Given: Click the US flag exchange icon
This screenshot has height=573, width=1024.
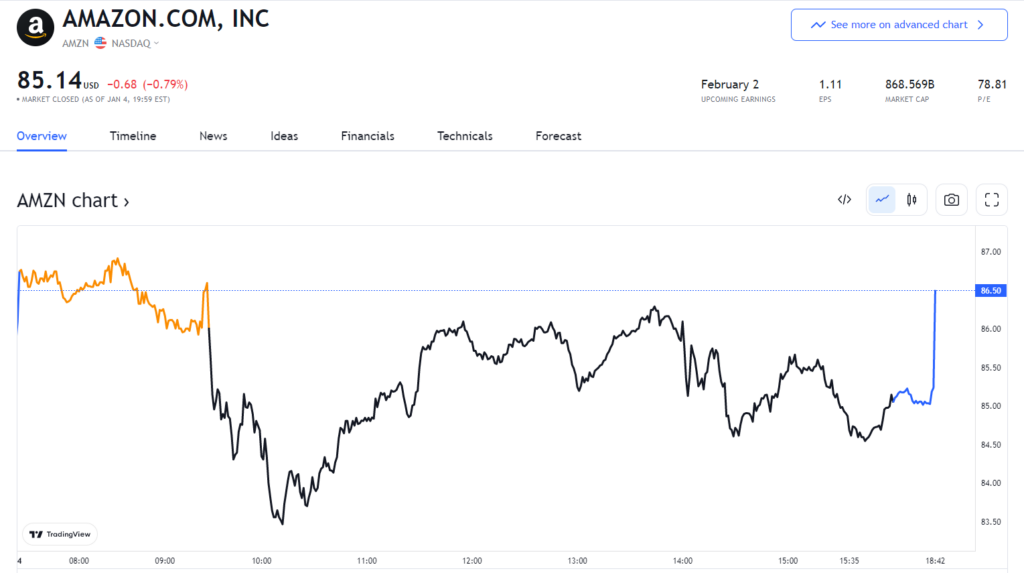Looking at the screenshot, I should point(101,43).
